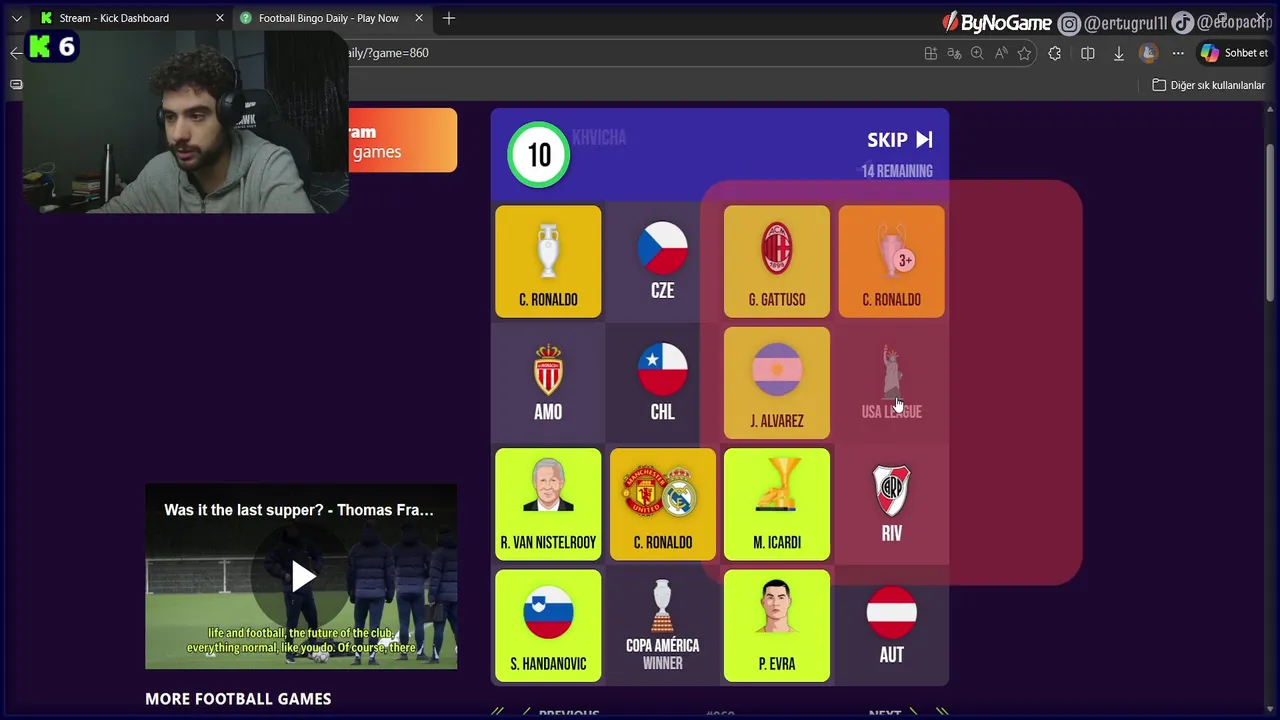Select the CHL Chile flag cell
This screenshot has height=720, width=1280.
(662, 383)
